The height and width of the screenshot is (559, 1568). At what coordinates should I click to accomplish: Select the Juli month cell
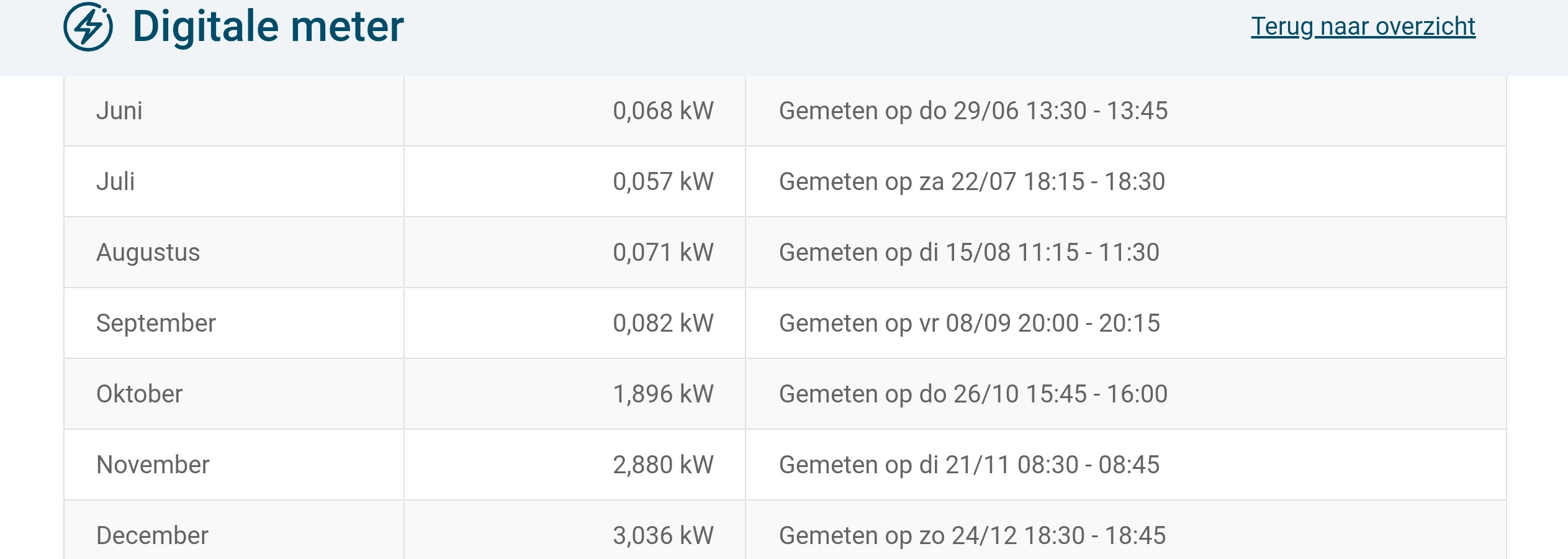pyautogui.click(x=115, y=182)
